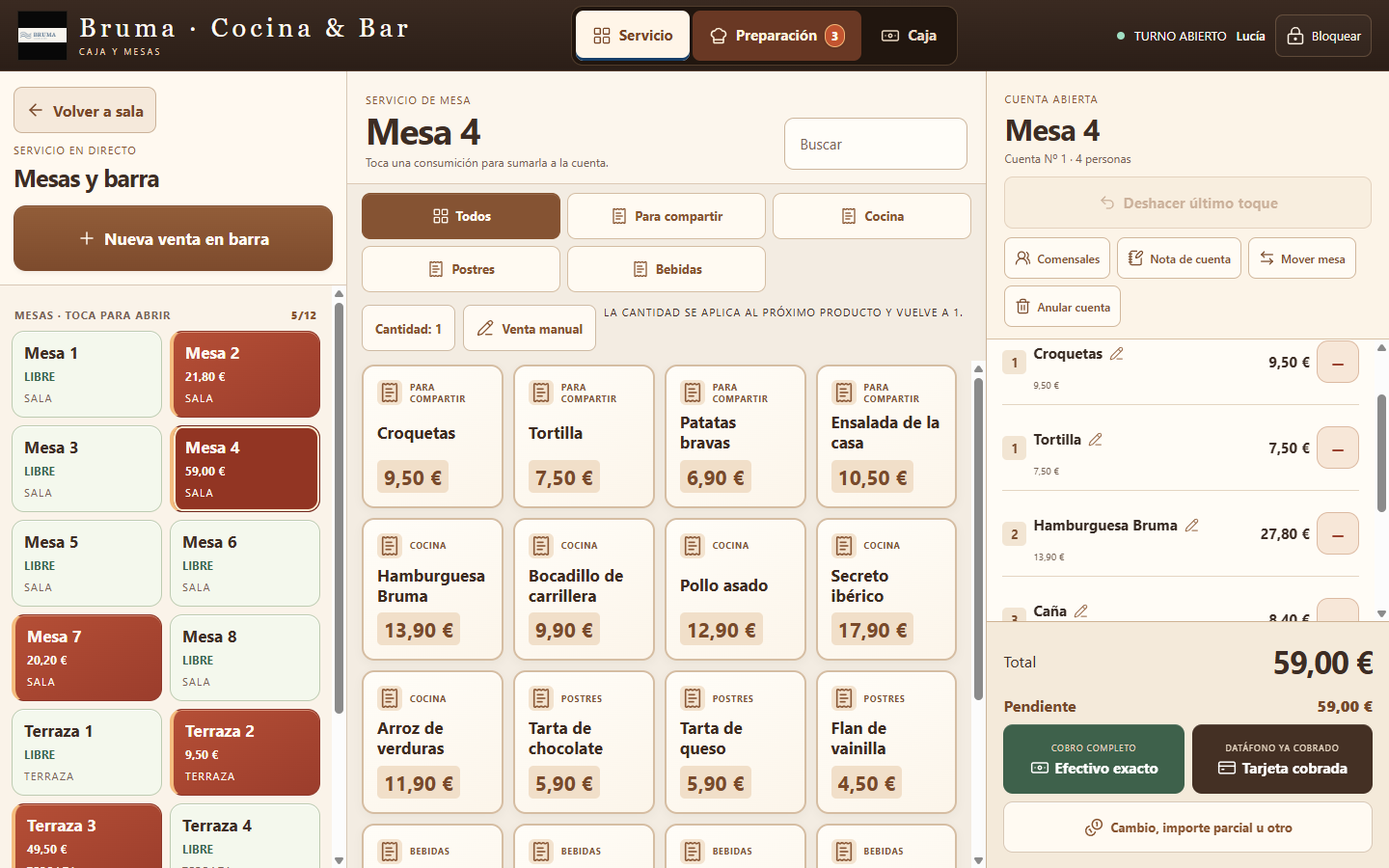Image resolution: width=1389 pixels, height=868 pixels.
Task: Select the Bebidas category filter
Action: pos(667,269)
